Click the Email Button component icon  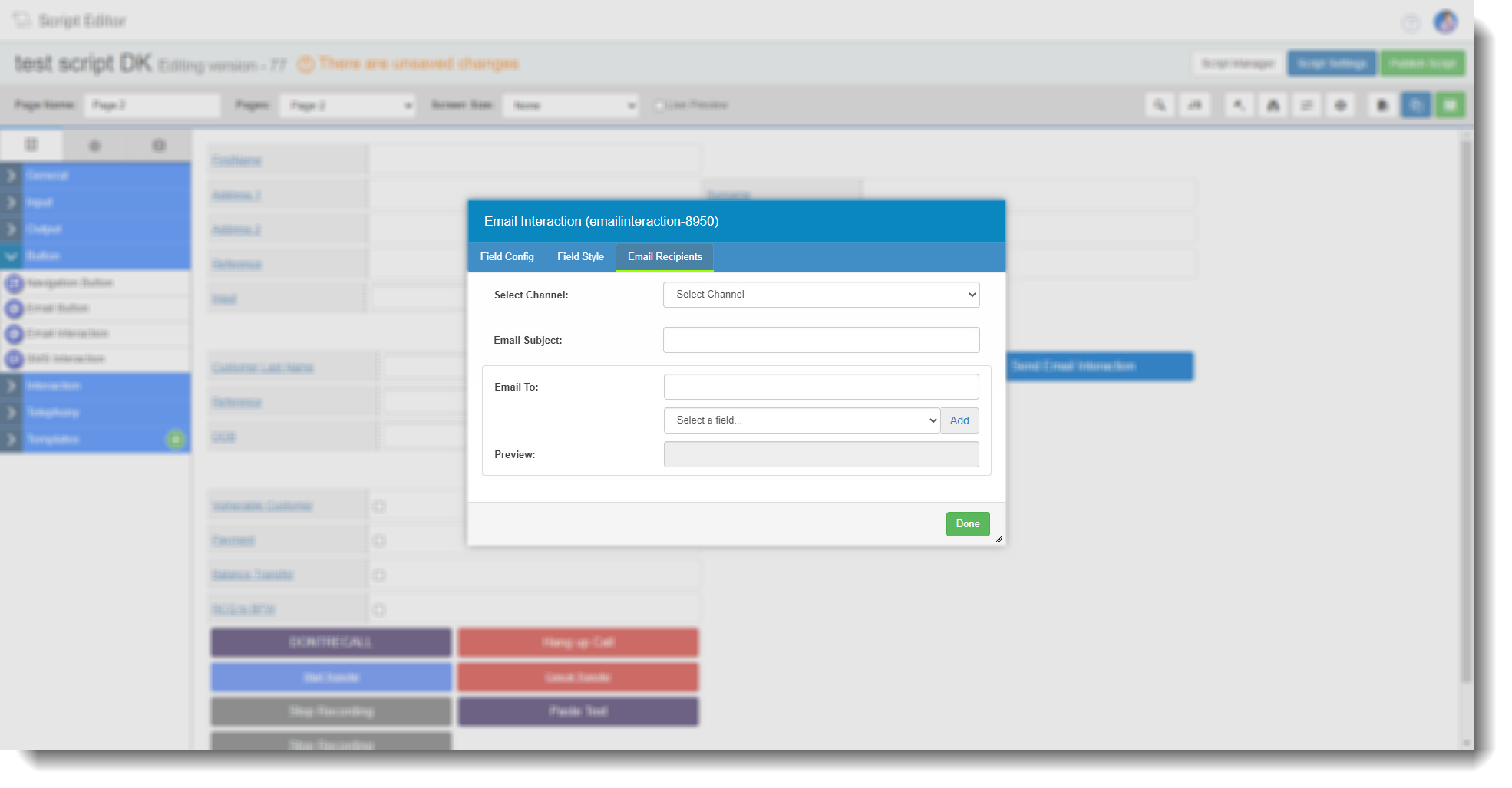point(15,308)
